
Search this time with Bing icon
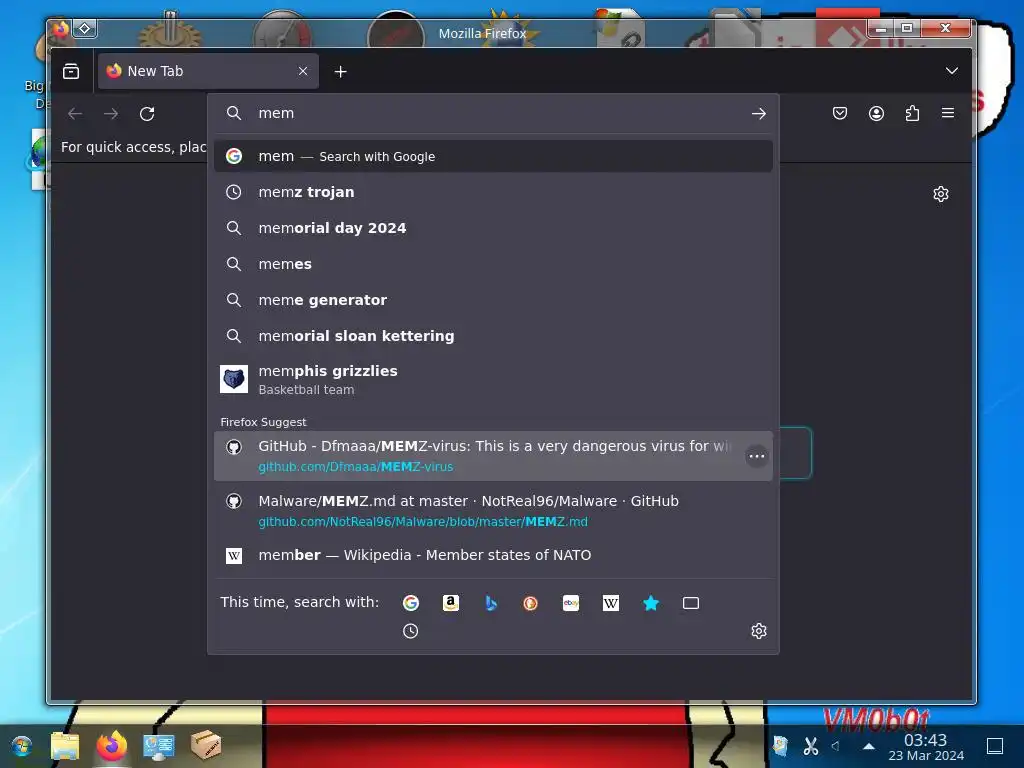(x=491, y=603)
